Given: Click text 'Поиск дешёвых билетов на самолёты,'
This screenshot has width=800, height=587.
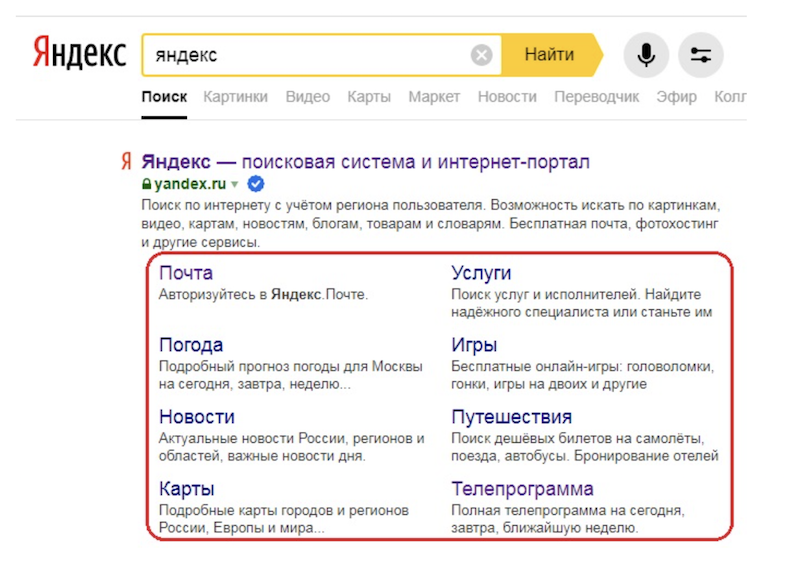Looking at the screenshot, I should tap(578, 438).
